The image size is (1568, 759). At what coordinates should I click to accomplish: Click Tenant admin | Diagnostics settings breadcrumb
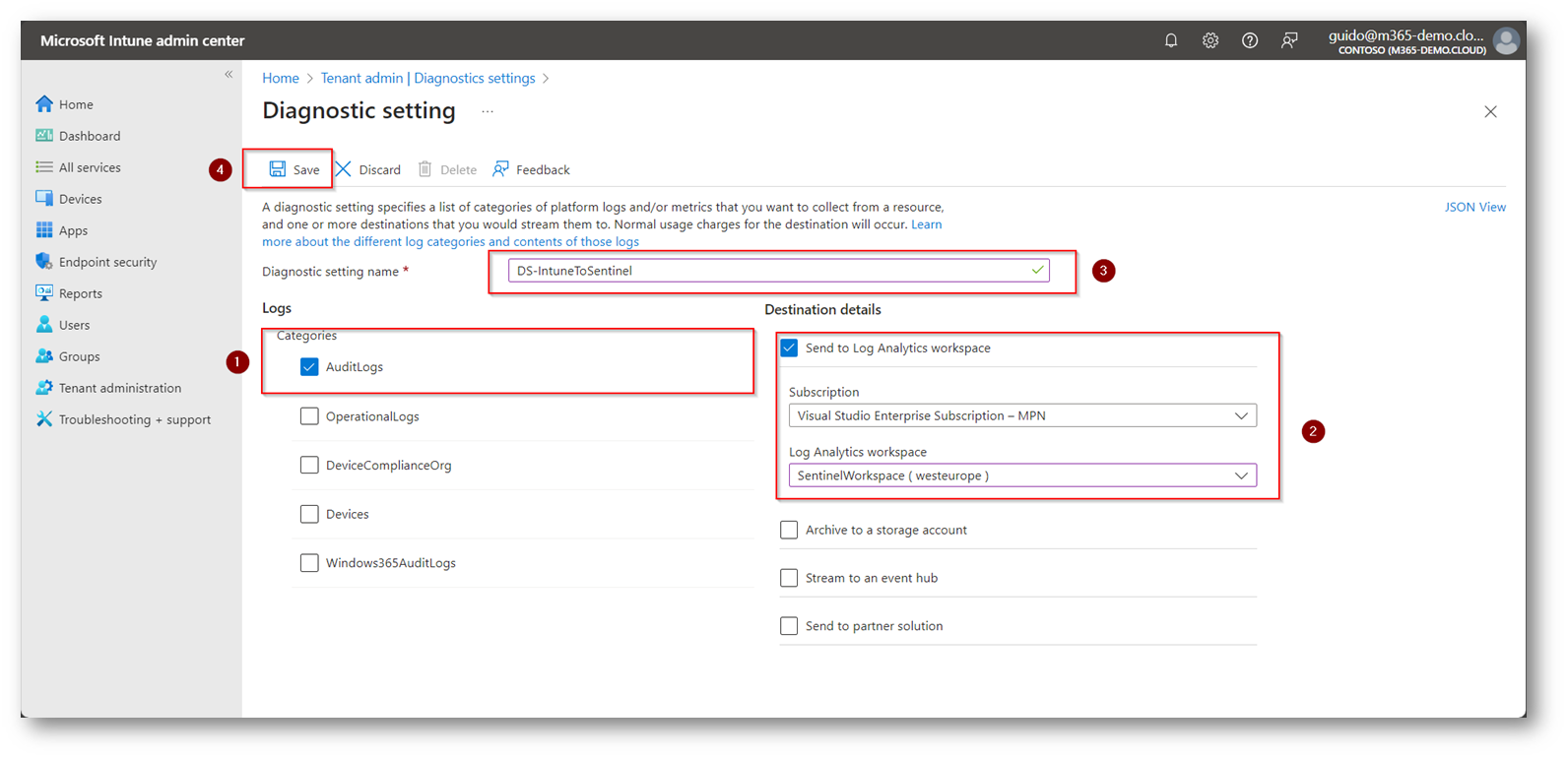[x=428, y=78]
